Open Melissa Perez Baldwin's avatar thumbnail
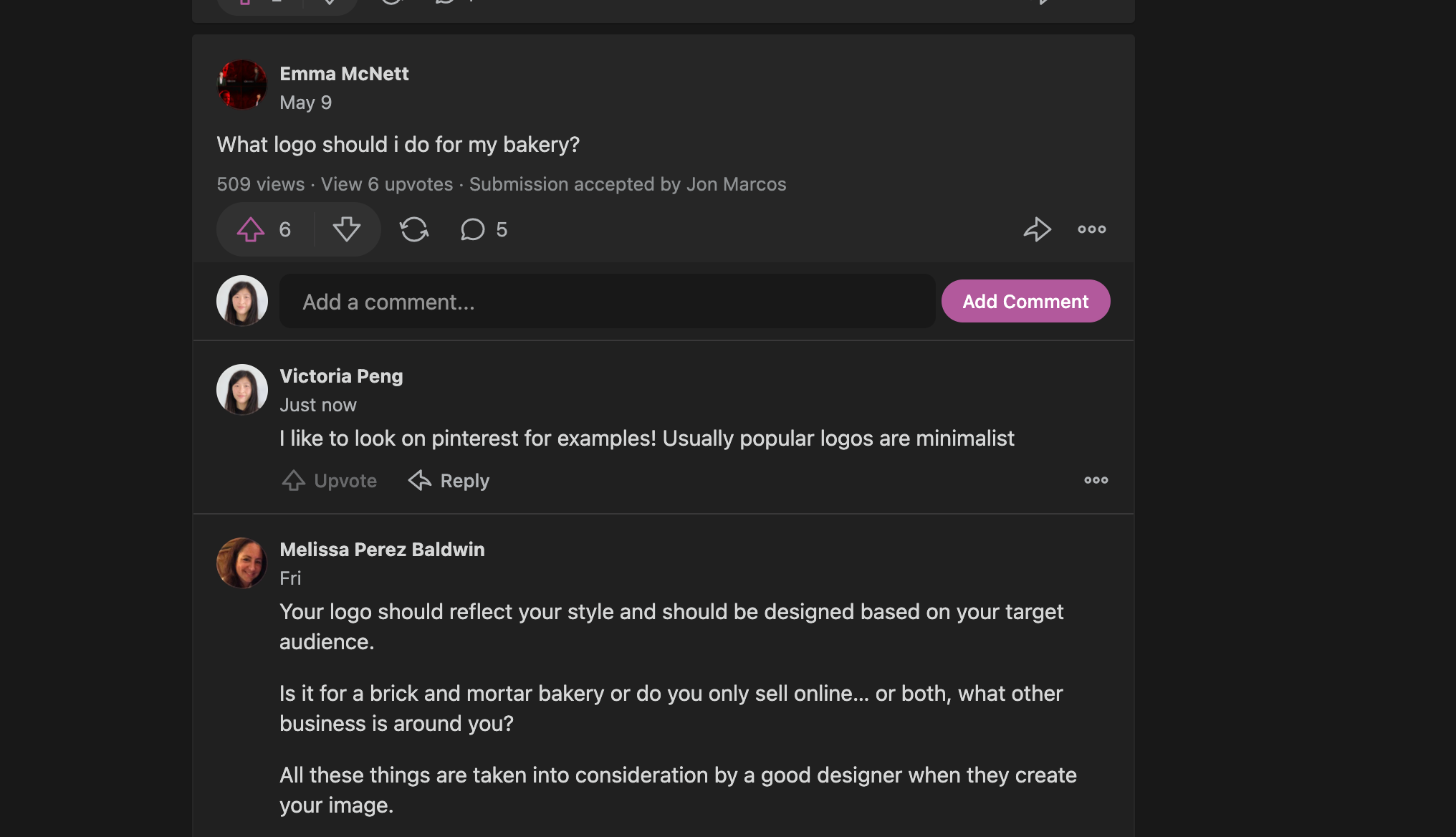Image resolution: width=1456 pixels, height=837 pixels. coord(241,563)
